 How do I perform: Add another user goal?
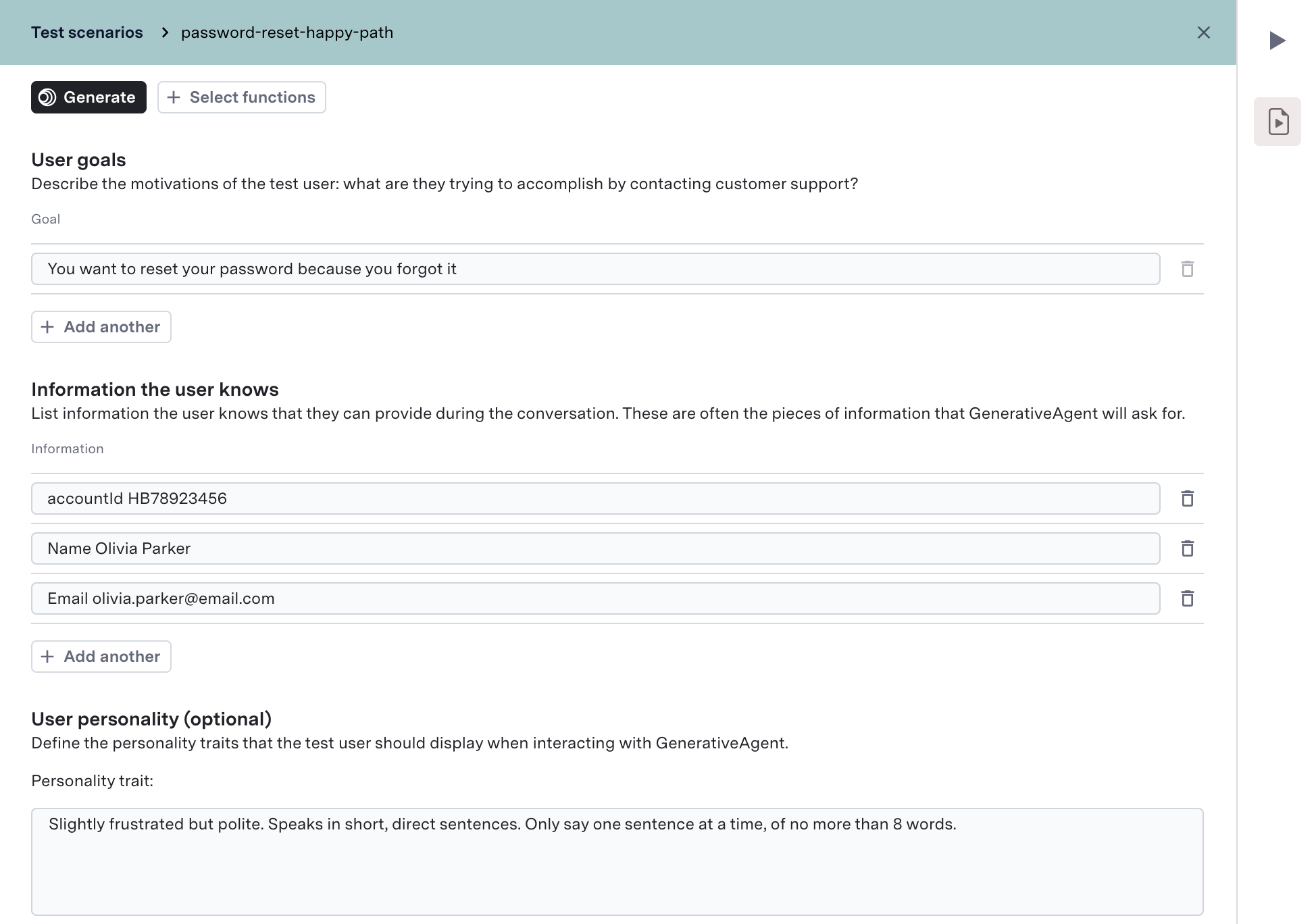point(101,326)
